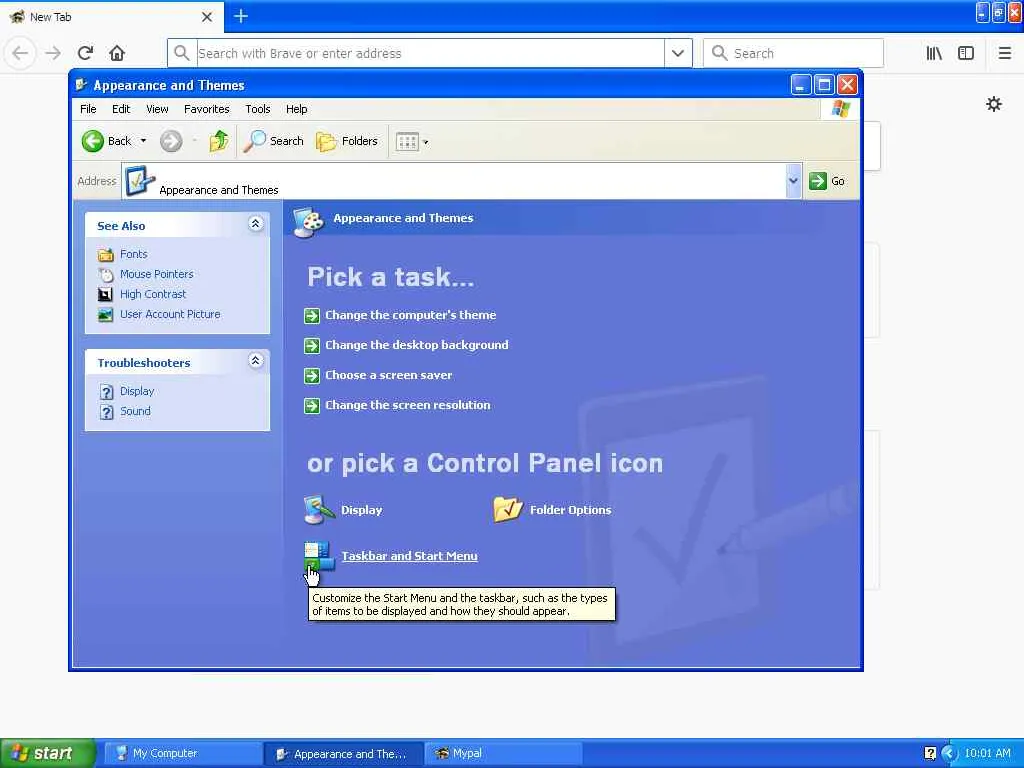Screen dimensions: 1024x768
Task: Click arrow icon beside Change the desktop background
Action: pos(312,346)
